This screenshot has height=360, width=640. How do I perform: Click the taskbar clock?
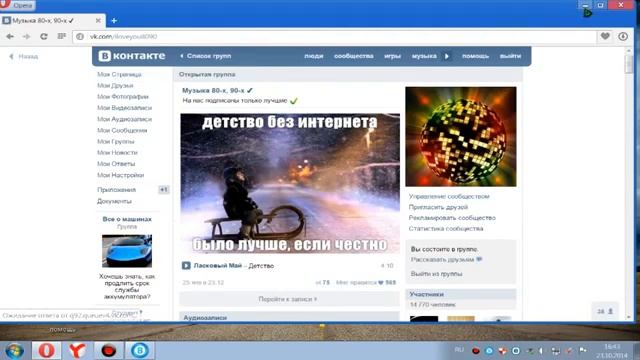612,351
